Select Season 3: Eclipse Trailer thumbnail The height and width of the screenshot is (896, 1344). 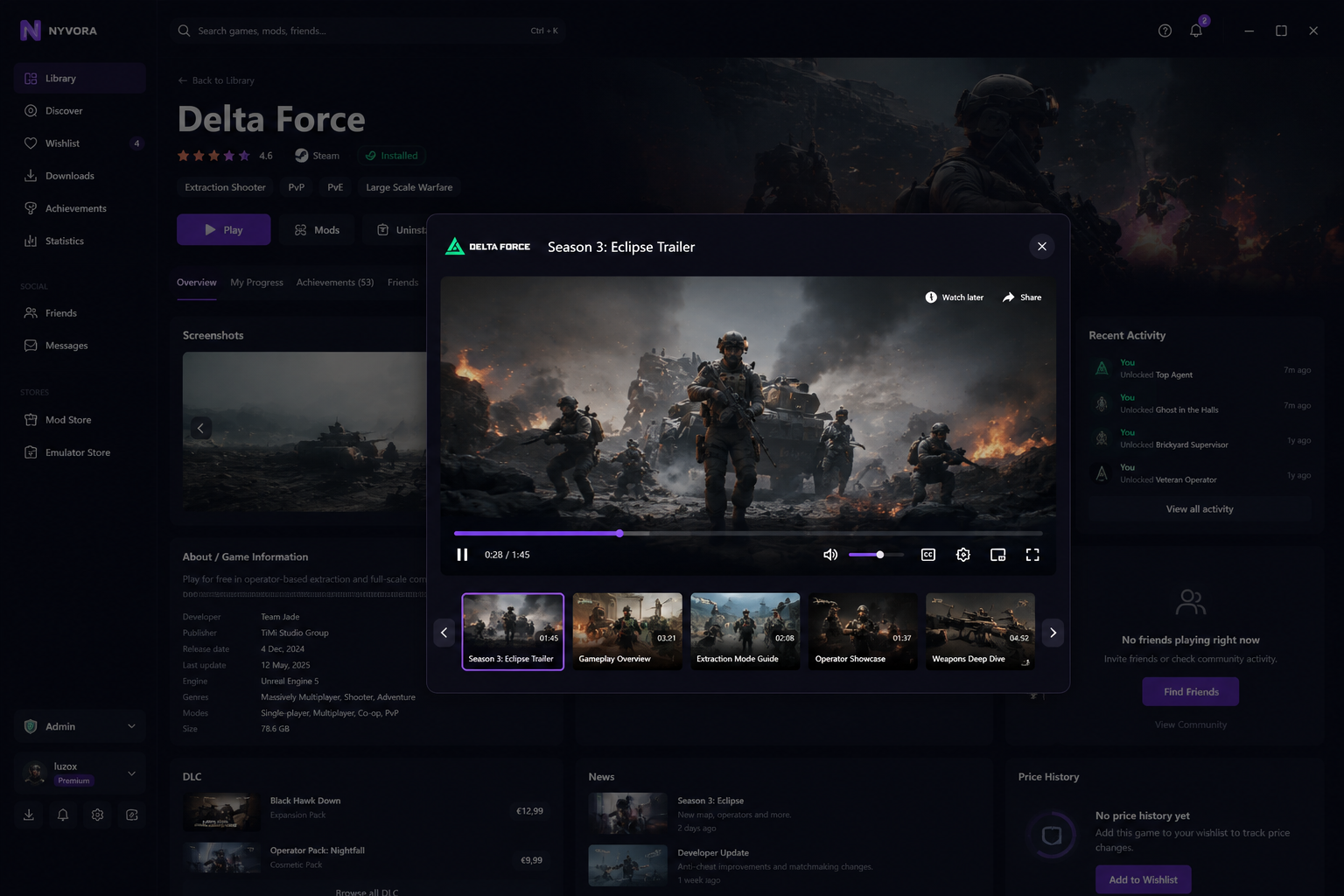pos(513,632)
